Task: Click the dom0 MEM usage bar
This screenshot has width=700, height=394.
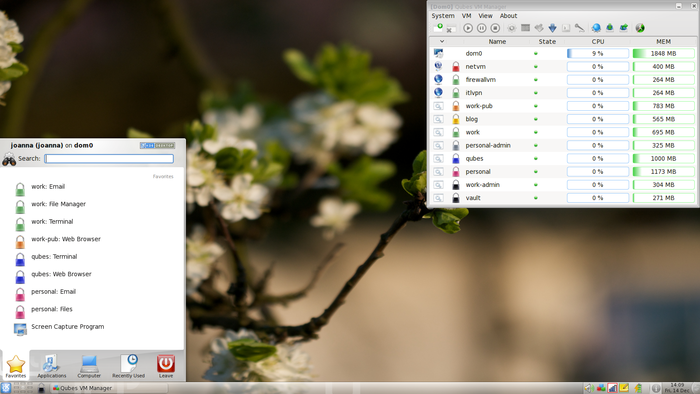Action: 663,54
